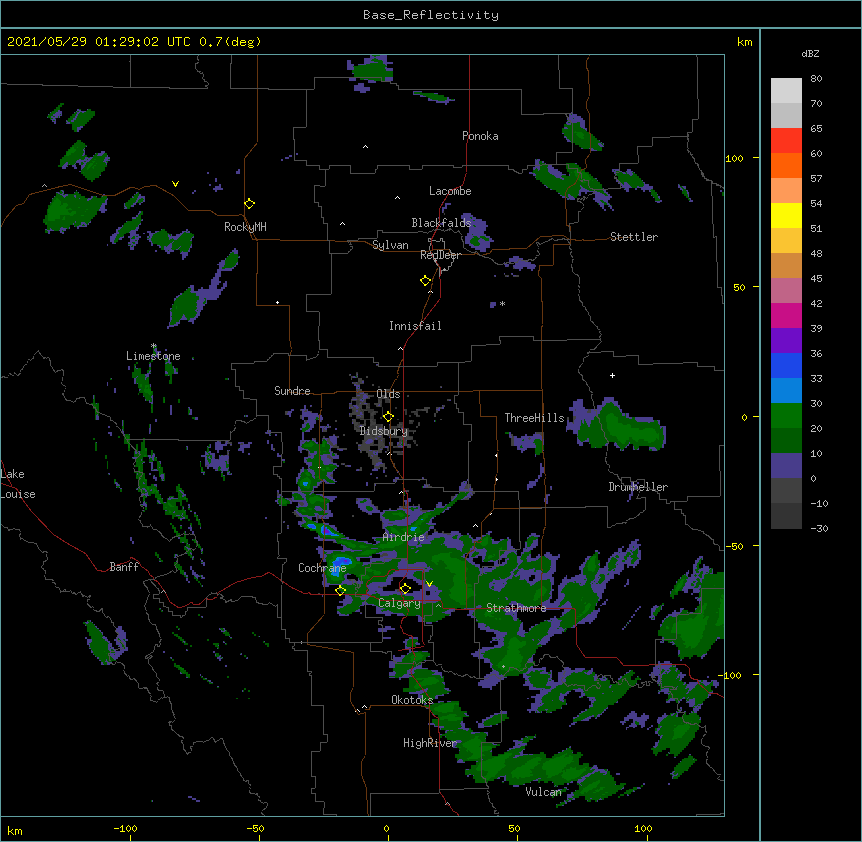The height and width of the screenshot is (842, 862).
Task: Select the magenta 42 dBZ color swatch
Action: [x=786, y=315]
